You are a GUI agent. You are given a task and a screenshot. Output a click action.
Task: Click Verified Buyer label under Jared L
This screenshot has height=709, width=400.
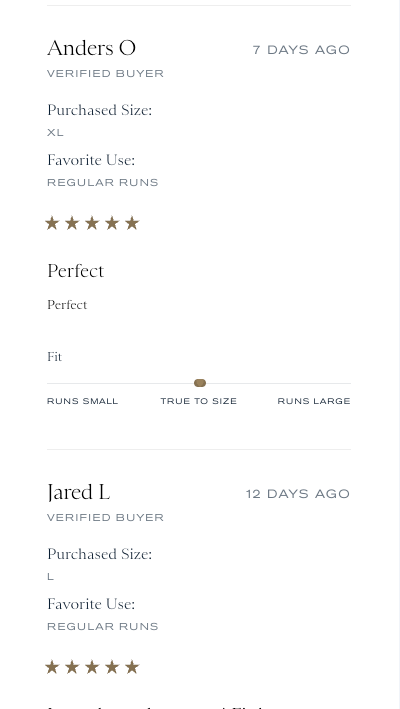pyautogui.click(x=105, y=517)
